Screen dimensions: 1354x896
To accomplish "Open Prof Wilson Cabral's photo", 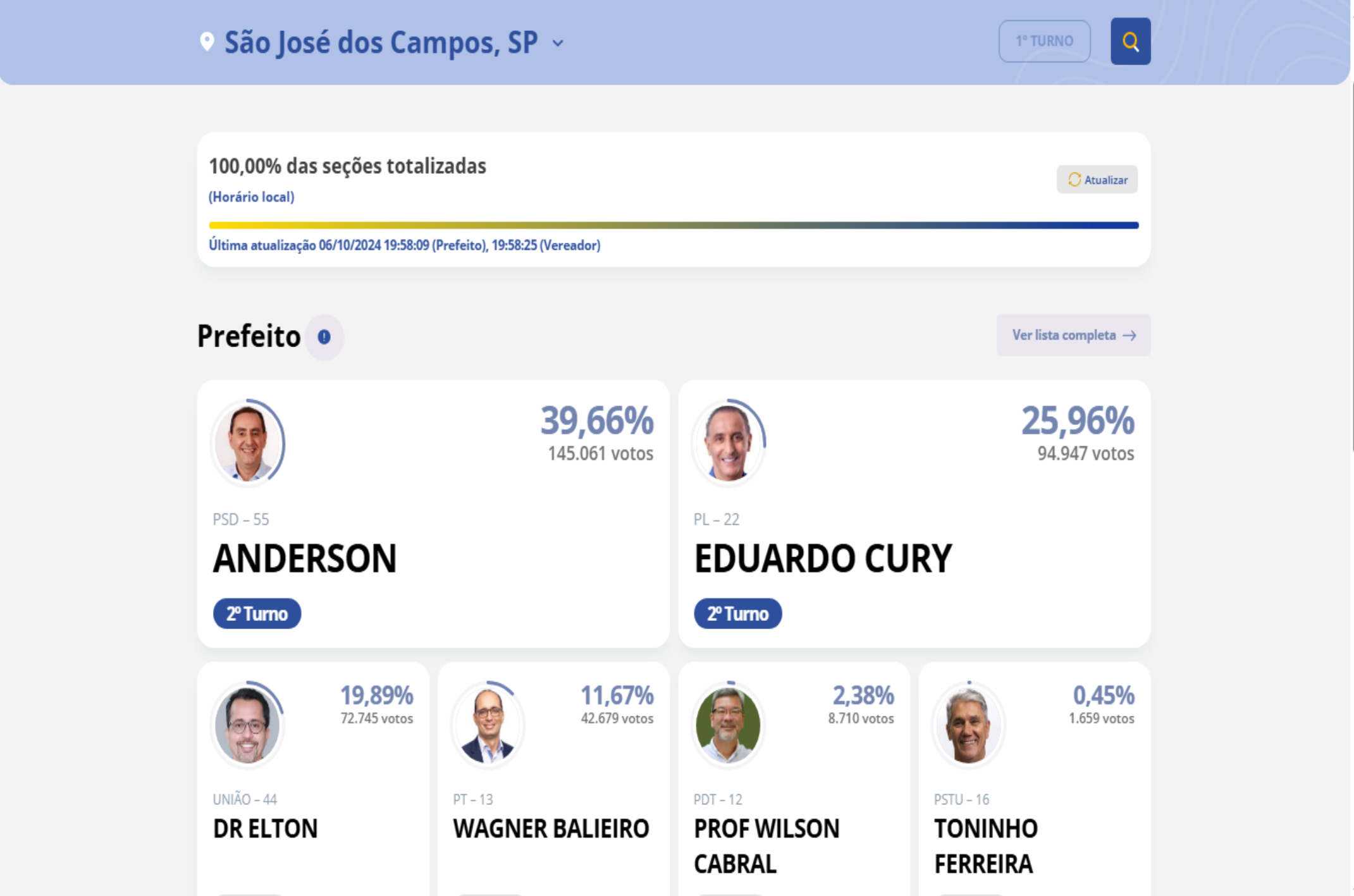I will coord(728,724).
